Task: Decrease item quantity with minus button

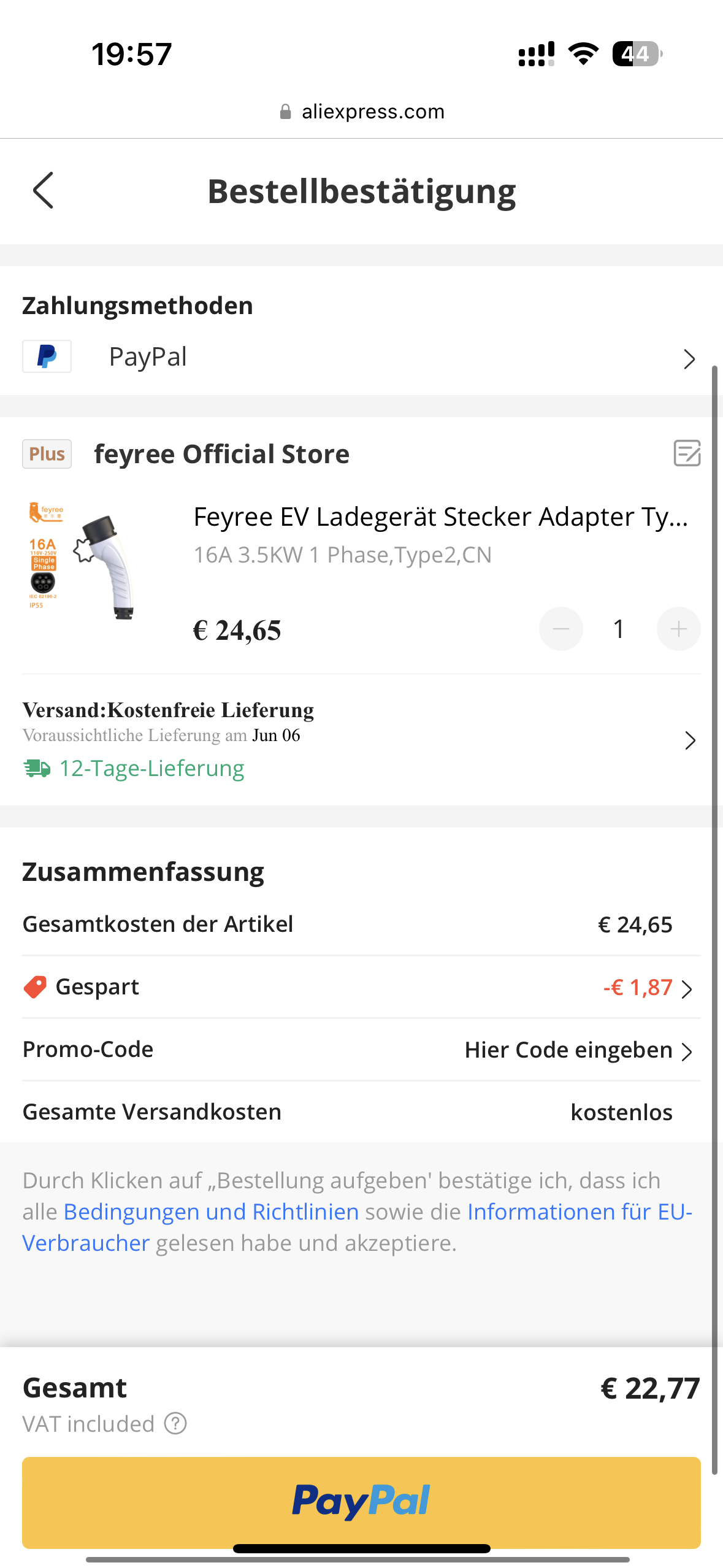Action: pos(560,629)
